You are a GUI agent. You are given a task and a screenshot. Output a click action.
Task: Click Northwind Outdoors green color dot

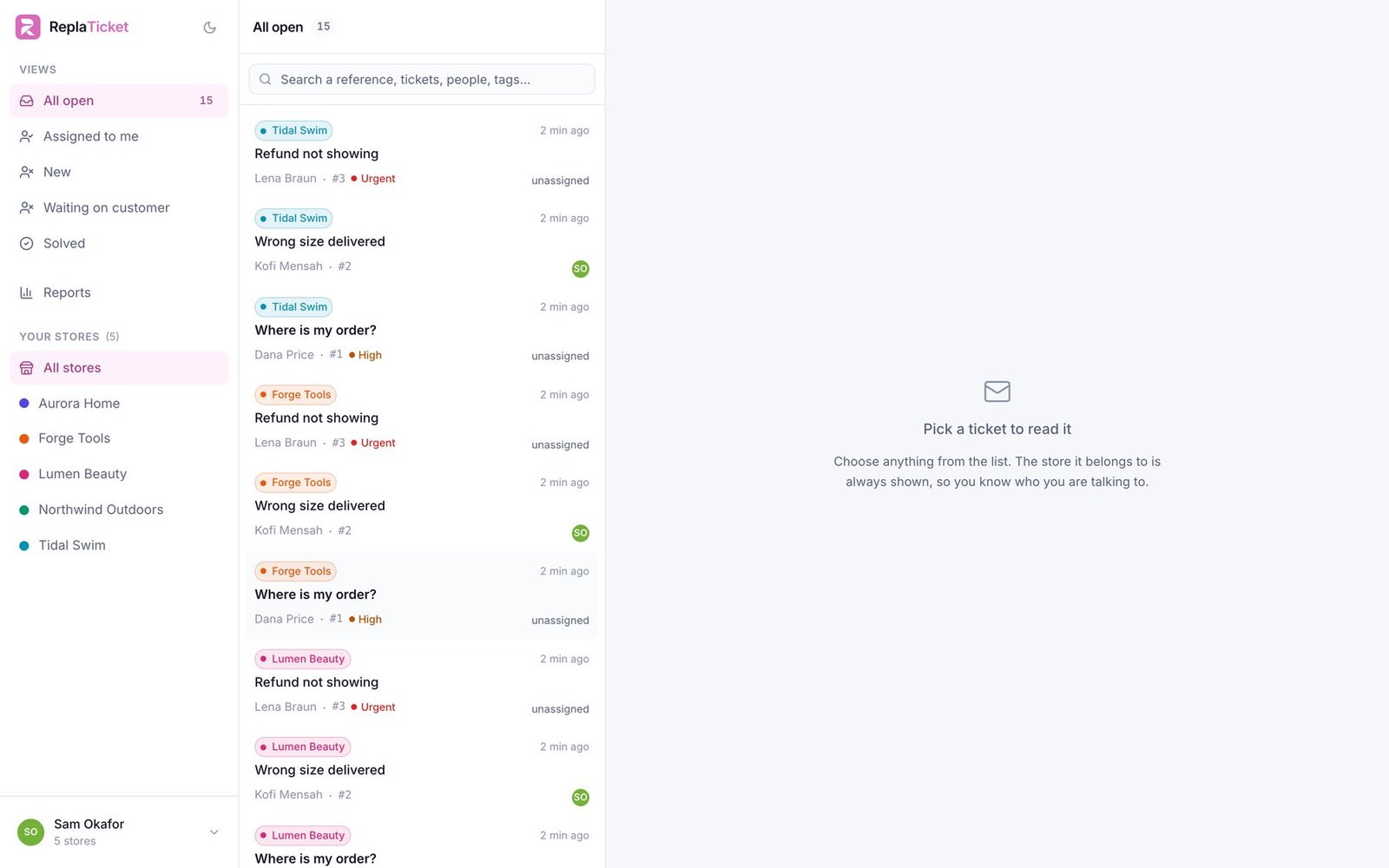[x=24, y=510]
